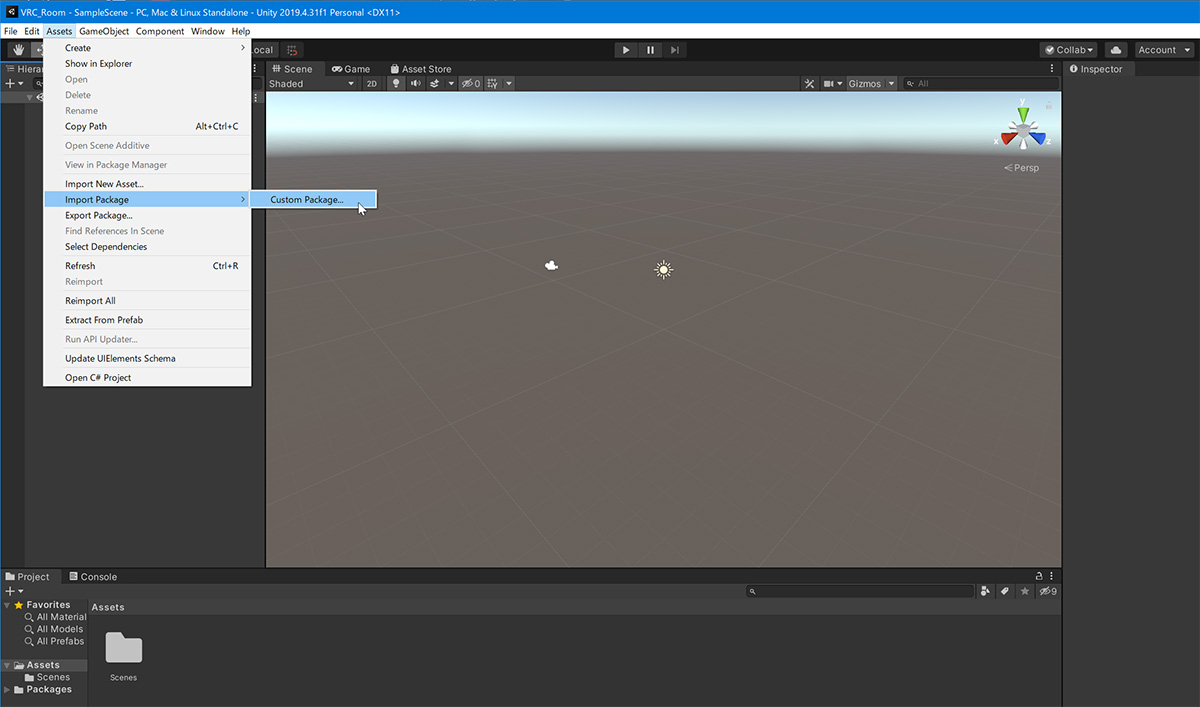The width and height of the screenshot is (1200, 707).
Task: Open the Help menu
Action: pyautogui.click(x=241, y=31)
